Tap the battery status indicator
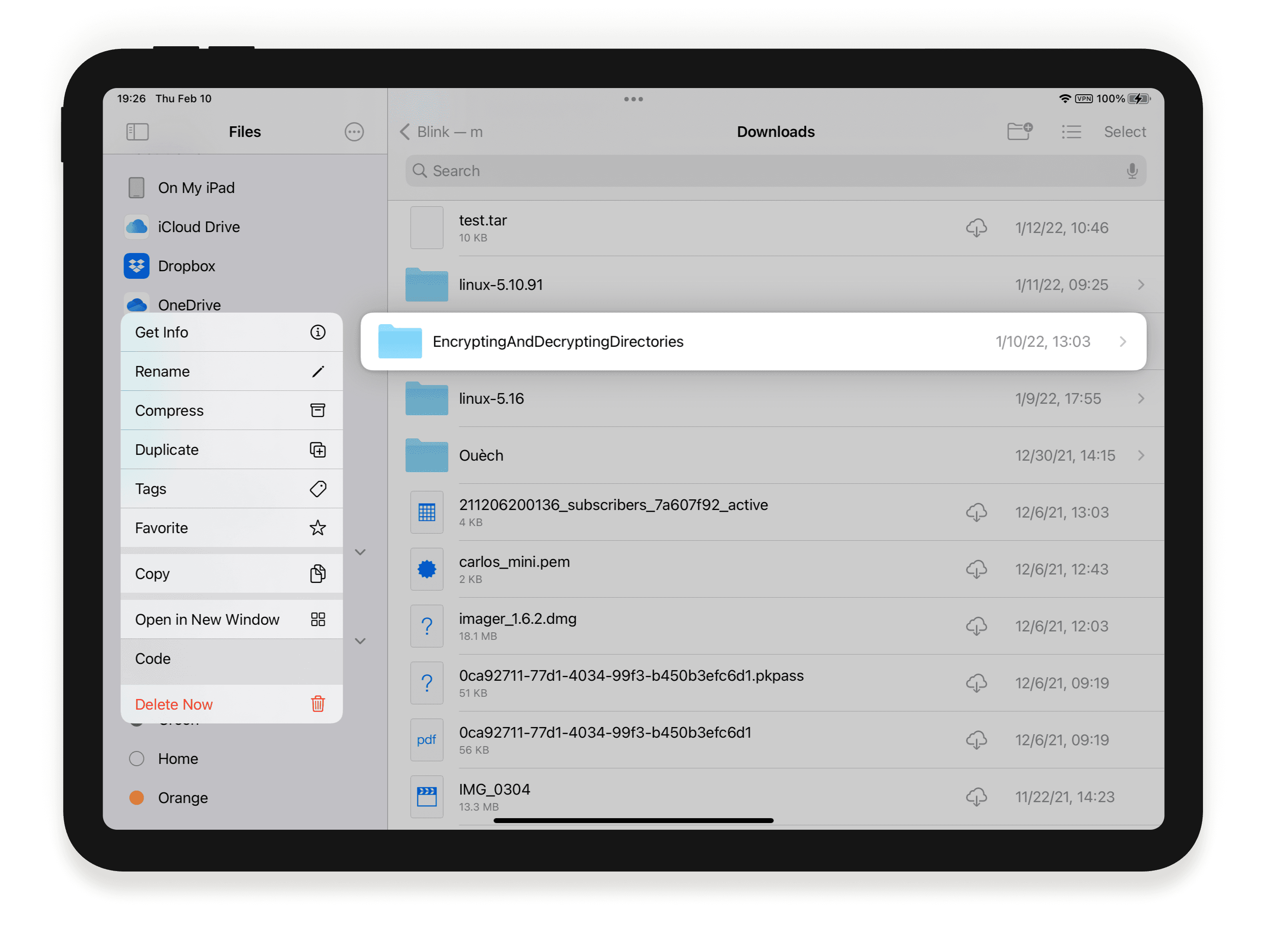This screenshot has width=1263, height=952. tap(1139, 98)
